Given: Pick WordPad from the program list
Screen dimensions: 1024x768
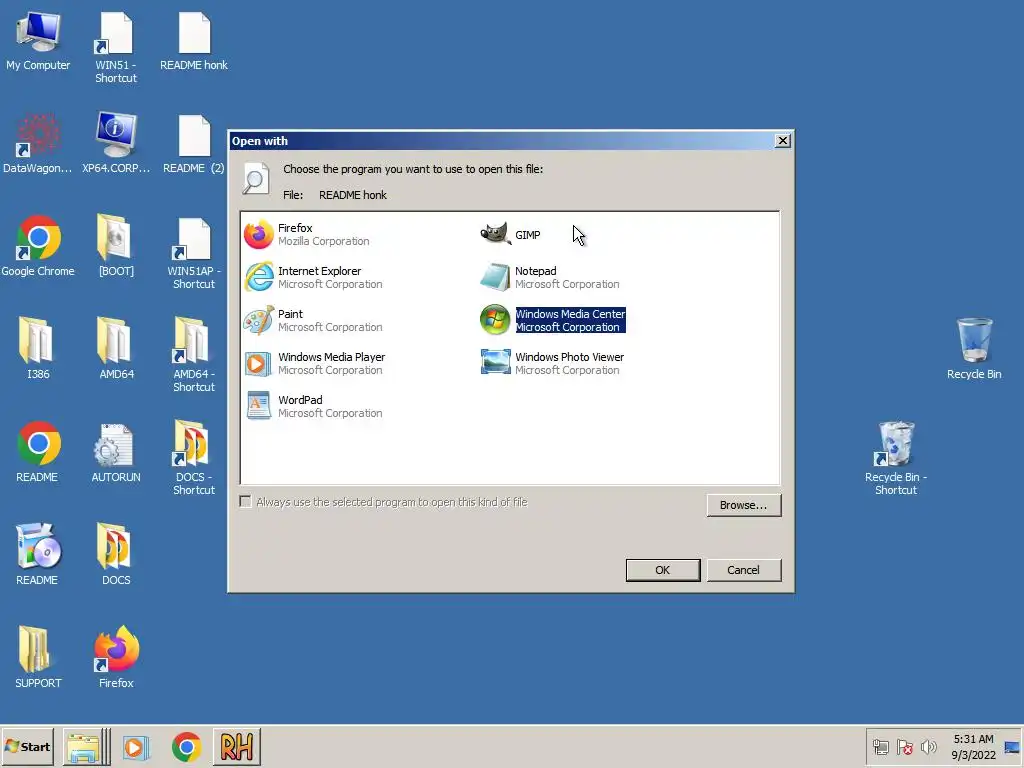Looking at the screenshot, I should [x=313, y=407].
